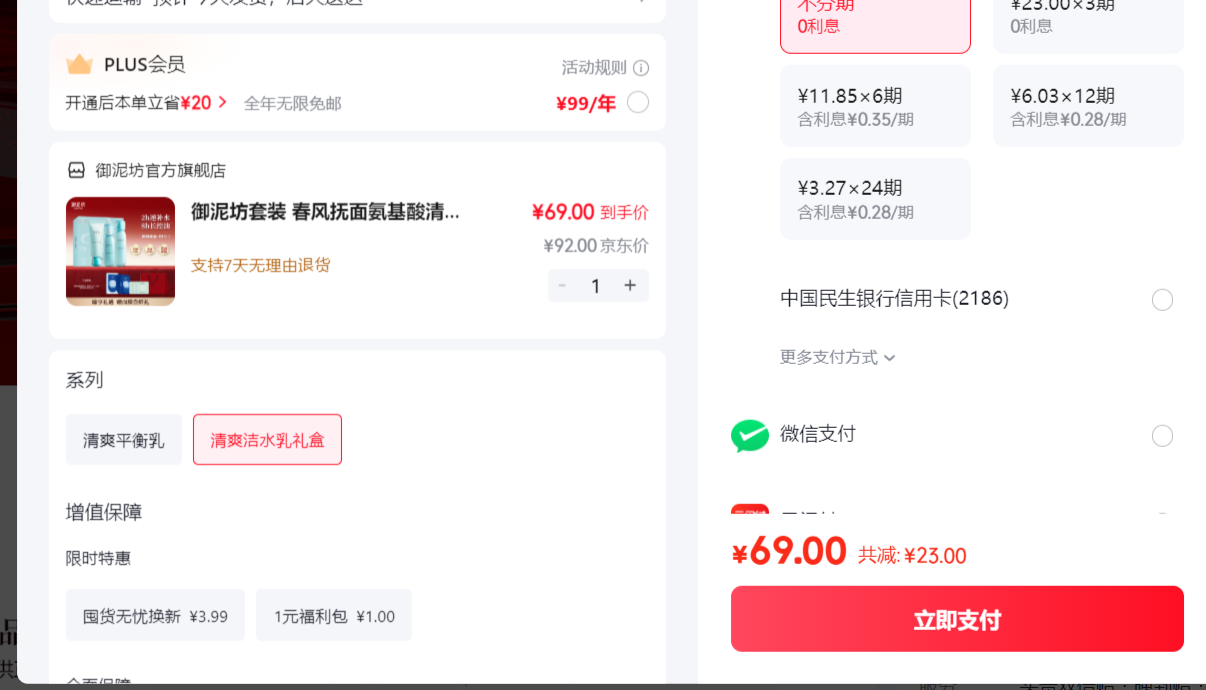Screen dimensions: 1206x690
Task: Select the 清爽平衡乳 series option
Action: [x=124, y=440]
